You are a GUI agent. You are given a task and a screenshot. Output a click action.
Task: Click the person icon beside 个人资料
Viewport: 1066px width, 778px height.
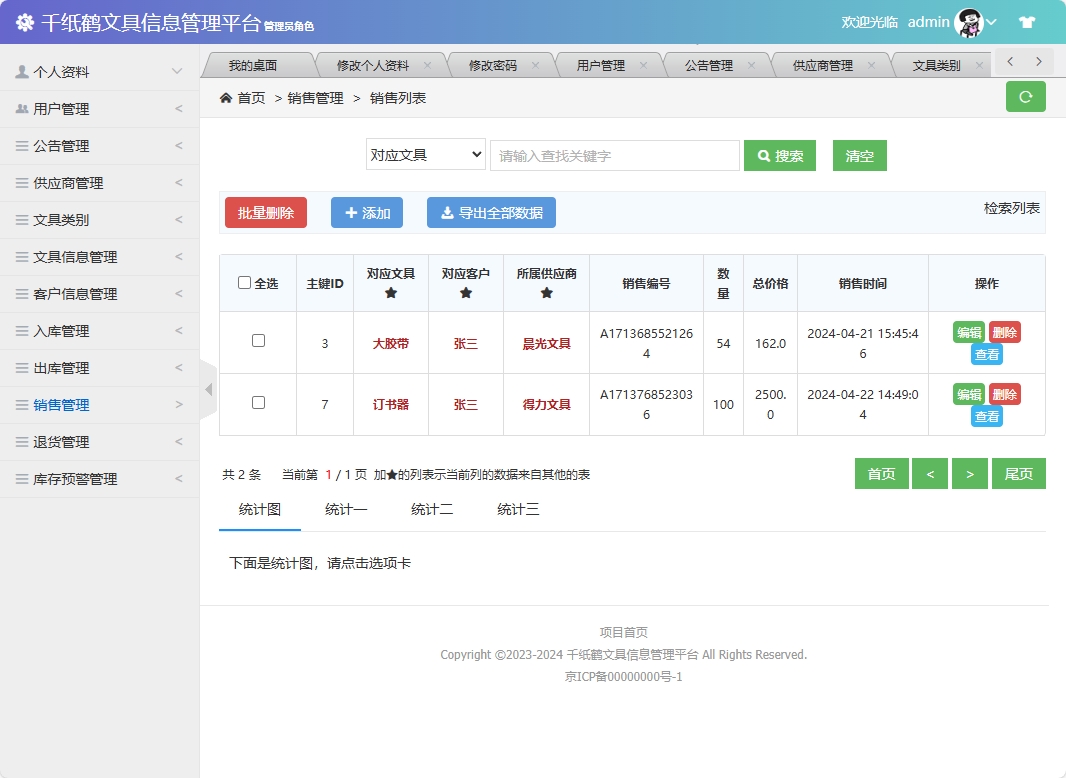pos(22,71)
